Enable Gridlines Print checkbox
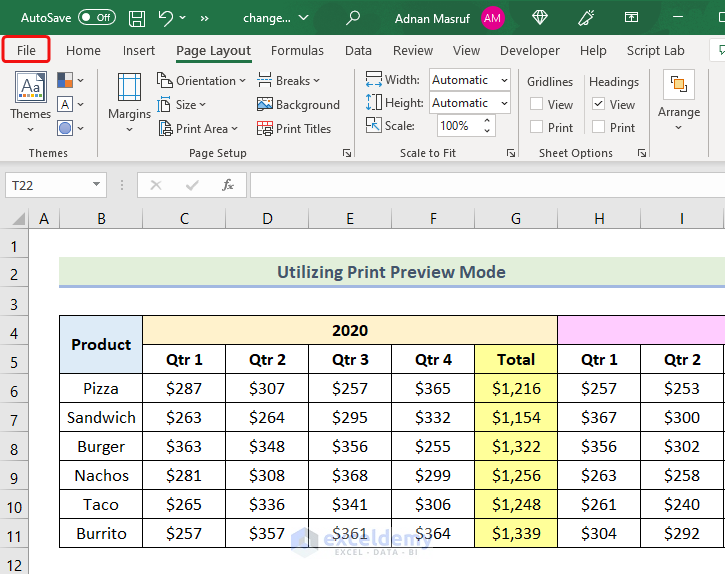The width and height of the screenshot is (725, 574). [537, 127]
